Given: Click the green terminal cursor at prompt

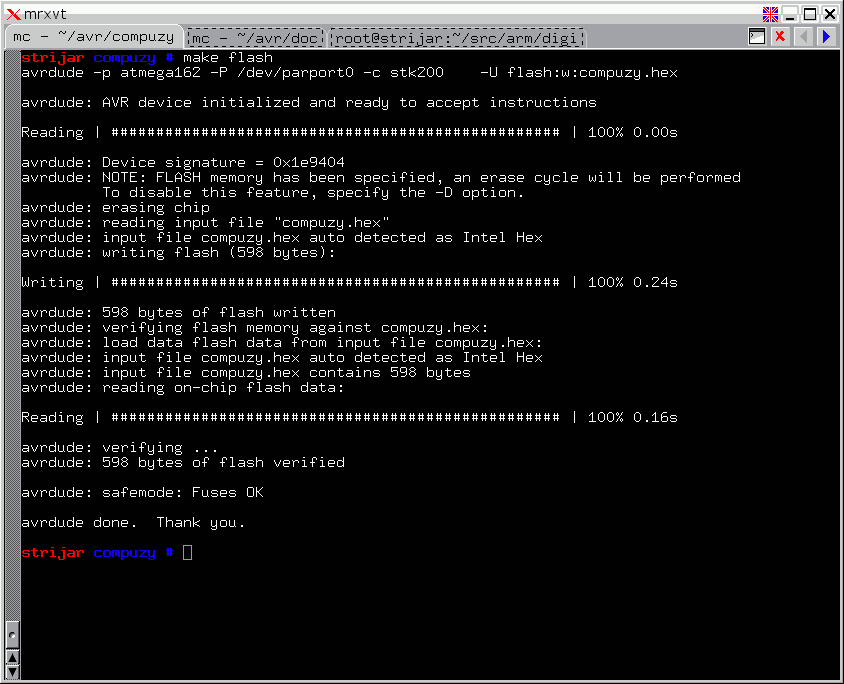Looking at the screenshot, I should tap(187, 553).
